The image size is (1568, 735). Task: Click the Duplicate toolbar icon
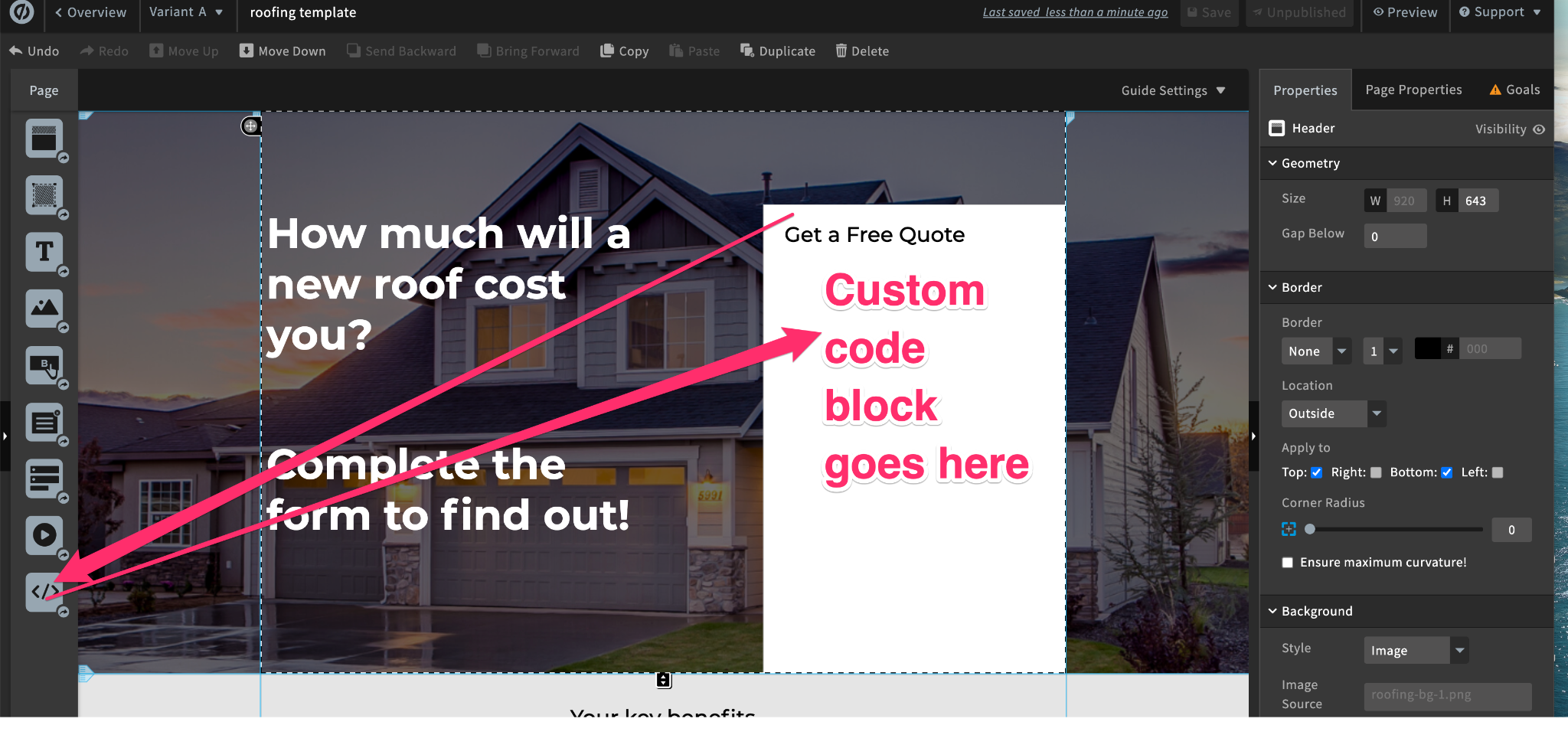tap(777, 51)
